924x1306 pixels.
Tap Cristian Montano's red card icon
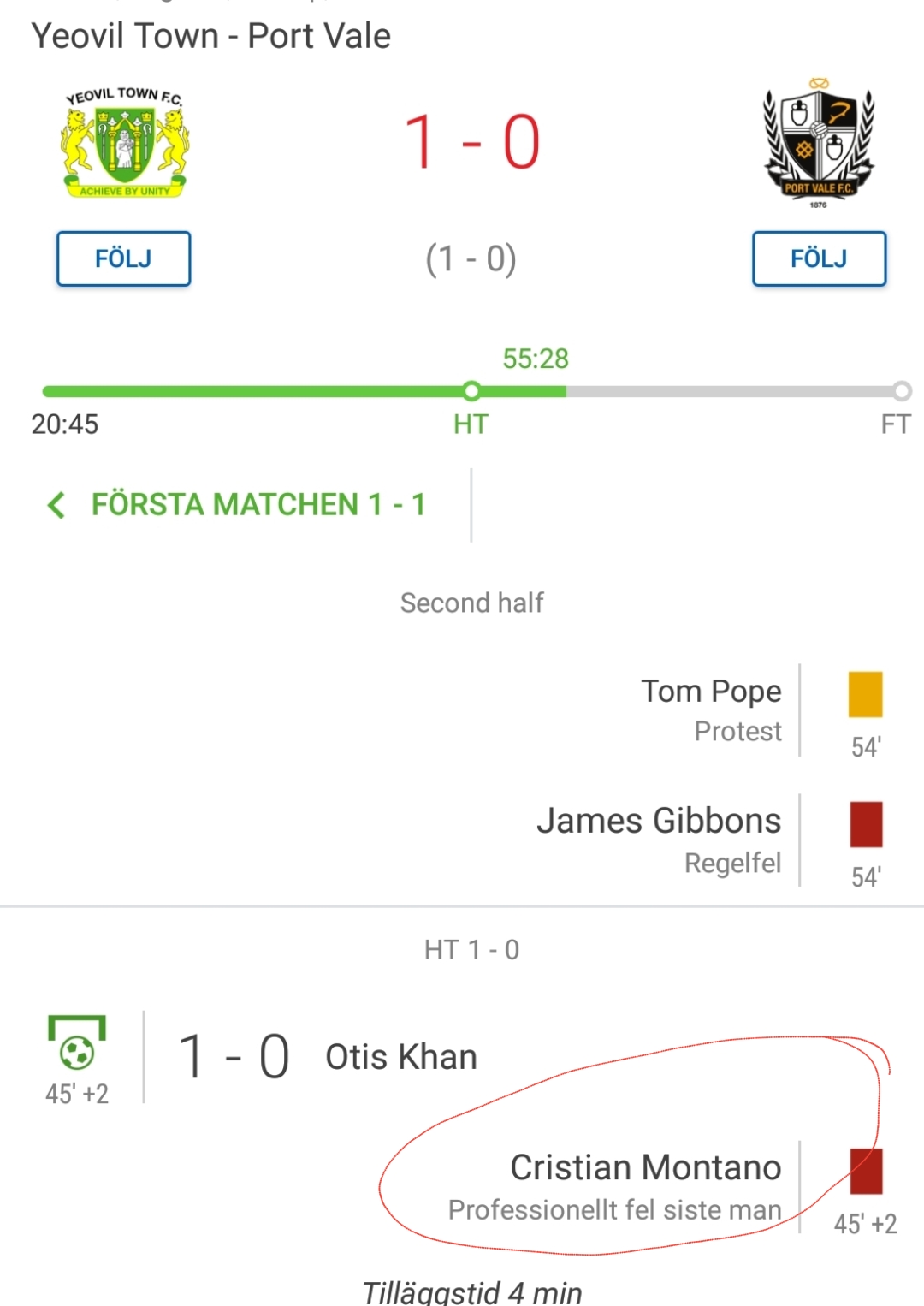click(866, 1172)
